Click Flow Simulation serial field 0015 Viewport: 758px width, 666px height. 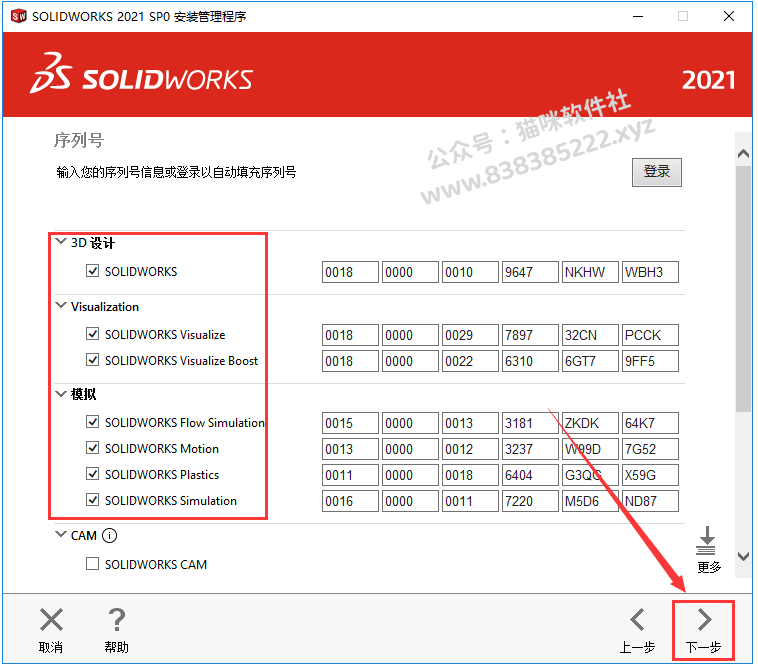(351, 423)
